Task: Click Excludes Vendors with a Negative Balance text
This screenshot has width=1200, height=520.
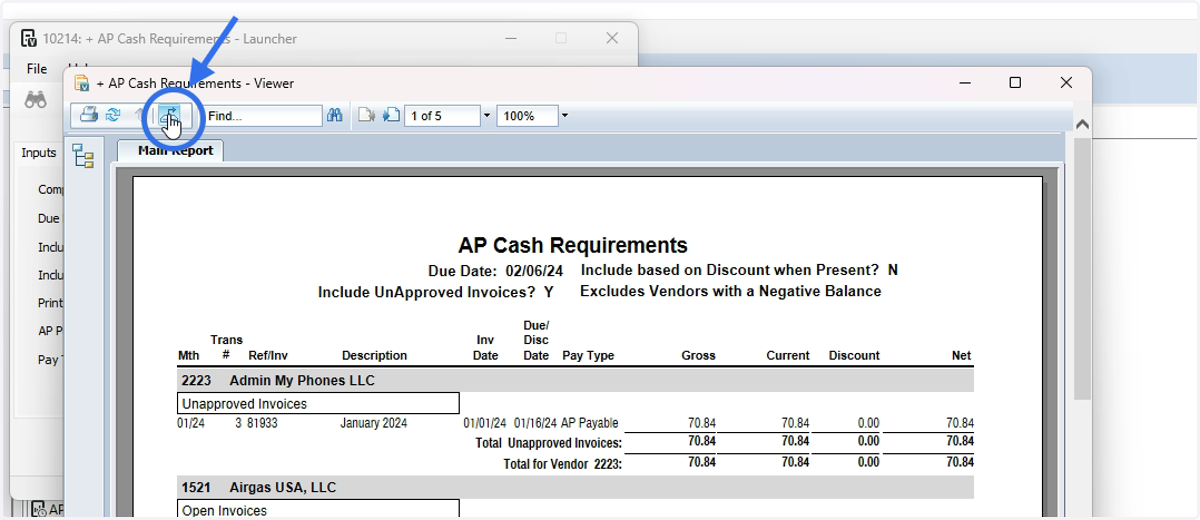Action: point(730,291)
